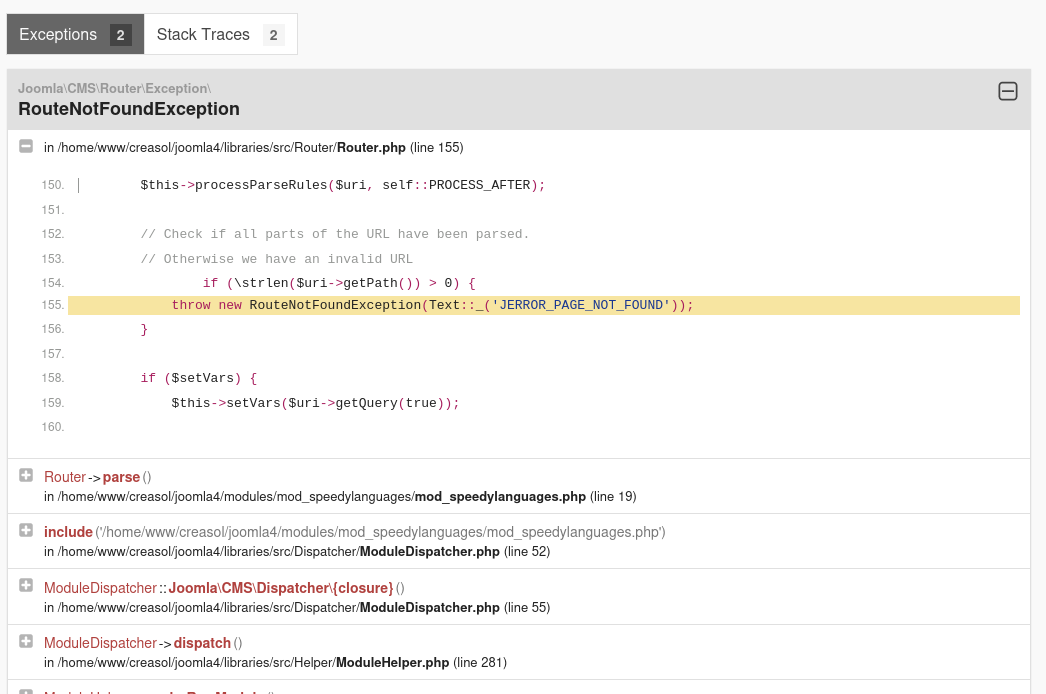Expand the Router->parse() trace row

26,476
